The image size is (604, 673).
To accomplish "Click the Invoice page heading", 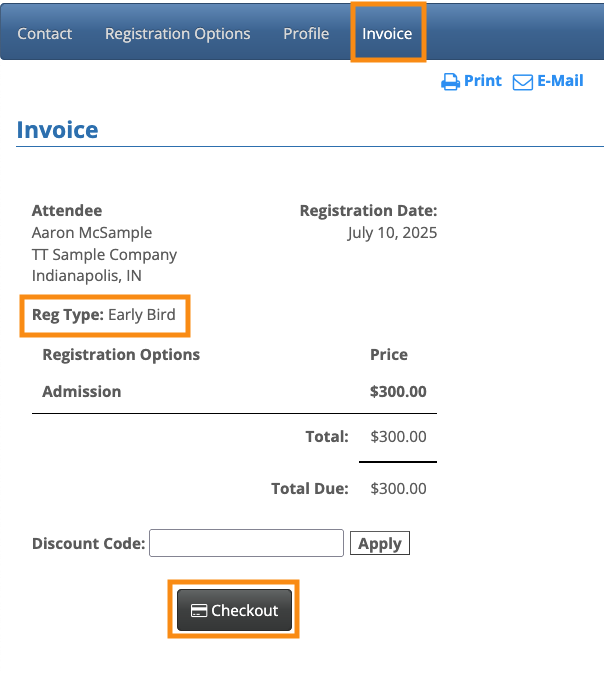I will tap(57, 130).
